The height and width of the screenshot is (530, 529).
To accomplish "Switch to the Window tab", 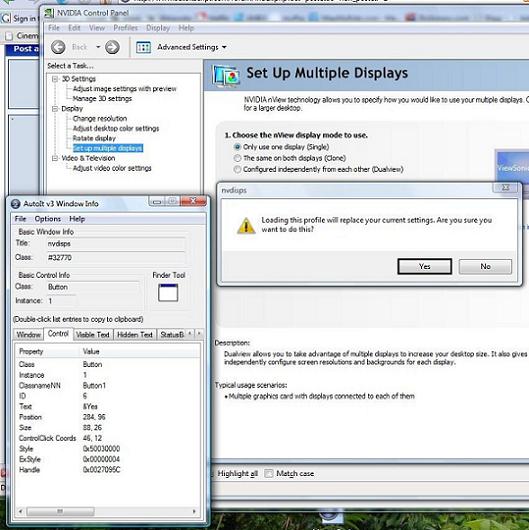I will 29,335.
